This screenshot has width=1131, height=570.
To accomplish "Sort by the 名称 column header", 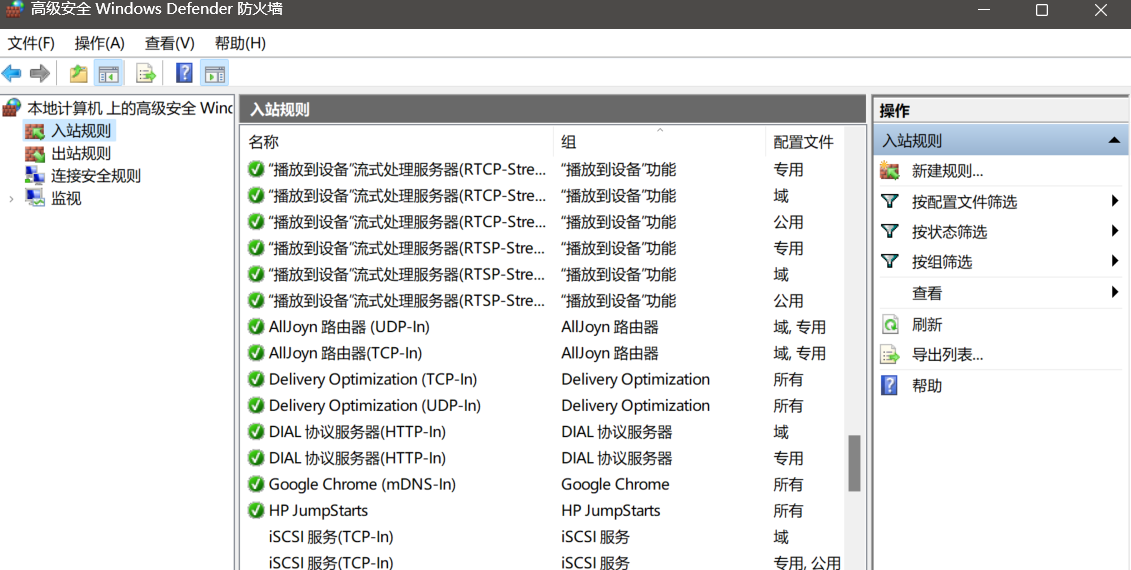I will click(397, 141).
